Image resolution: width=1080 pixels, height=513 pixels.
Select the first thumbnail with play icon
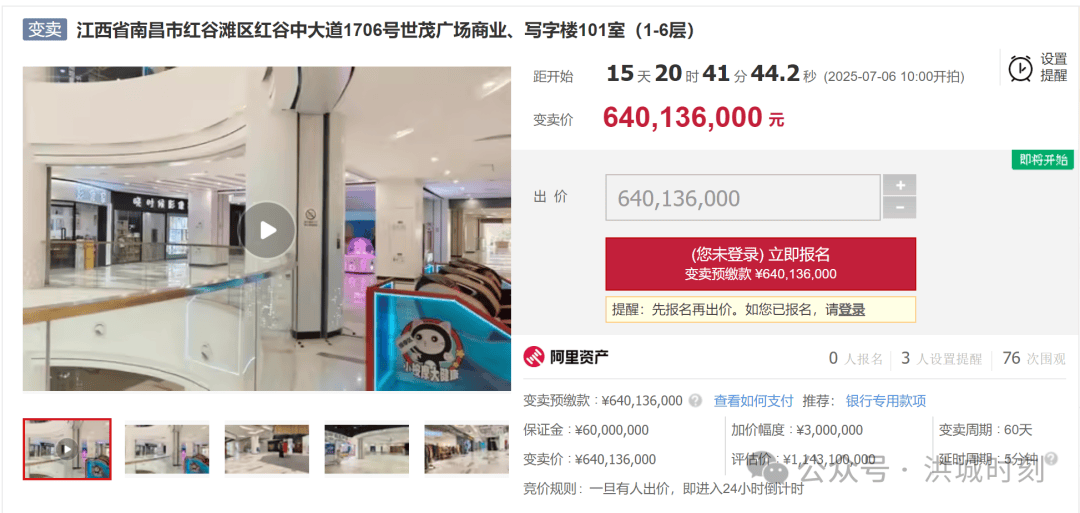67,449
